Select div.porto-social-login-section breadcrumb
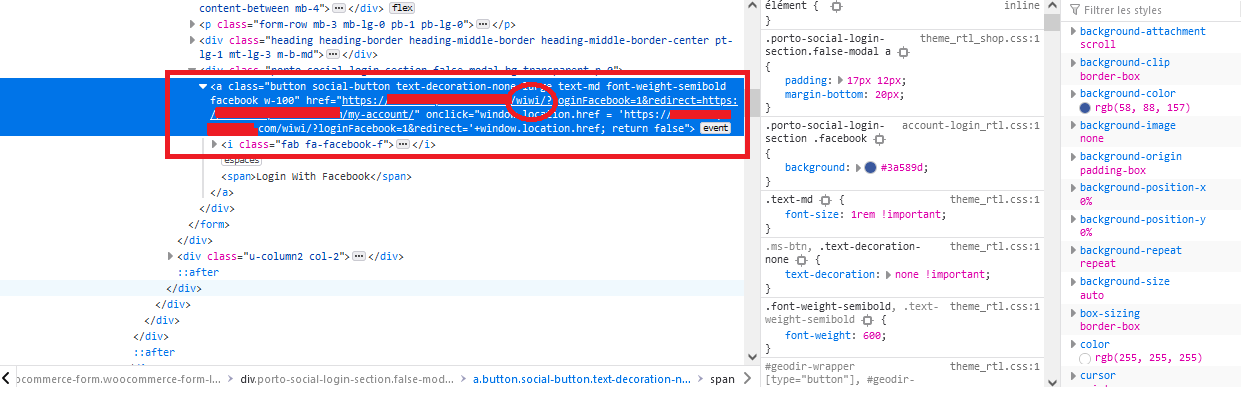The height and width of the screenshot is (395, 1241). coord(347,379)
